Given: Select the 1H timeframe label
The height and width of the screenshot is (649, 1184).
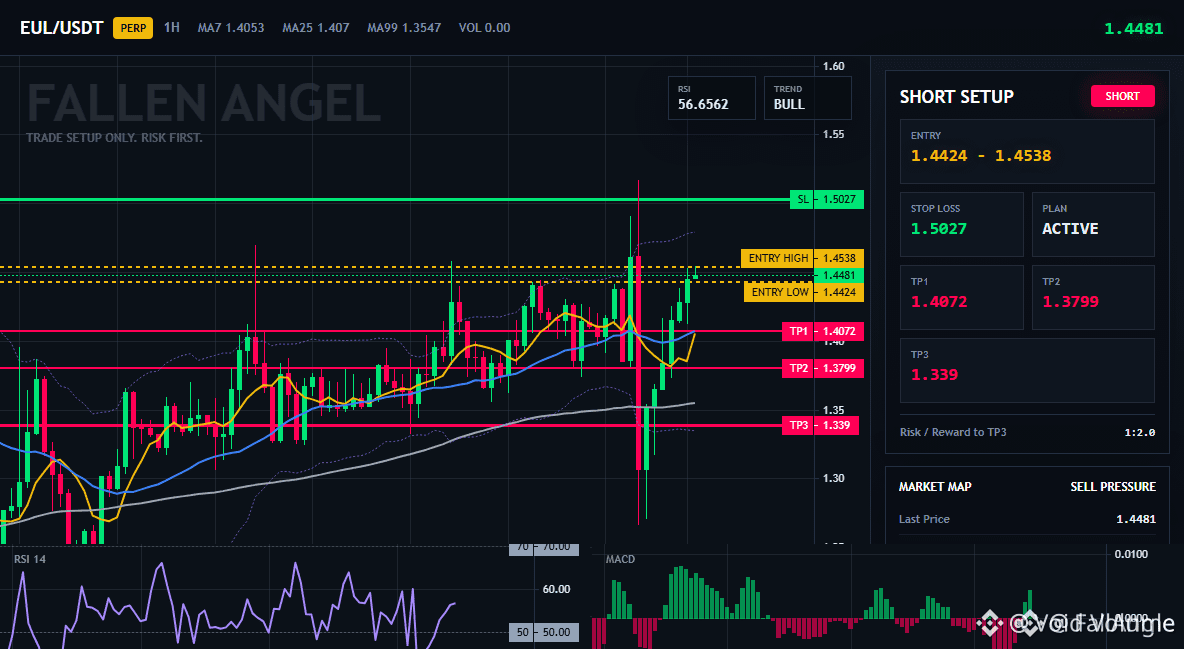Looking at the screenshot, I should [172, 27].
